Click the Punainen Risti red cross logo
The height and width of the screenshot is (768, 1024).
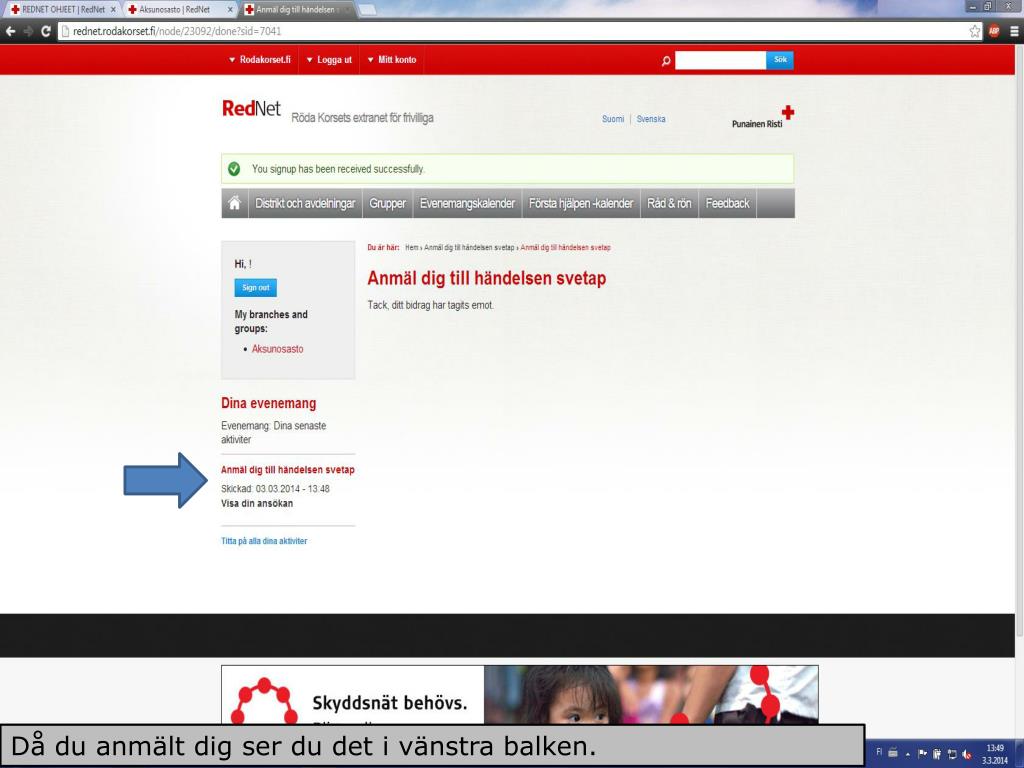pos(763,118)
